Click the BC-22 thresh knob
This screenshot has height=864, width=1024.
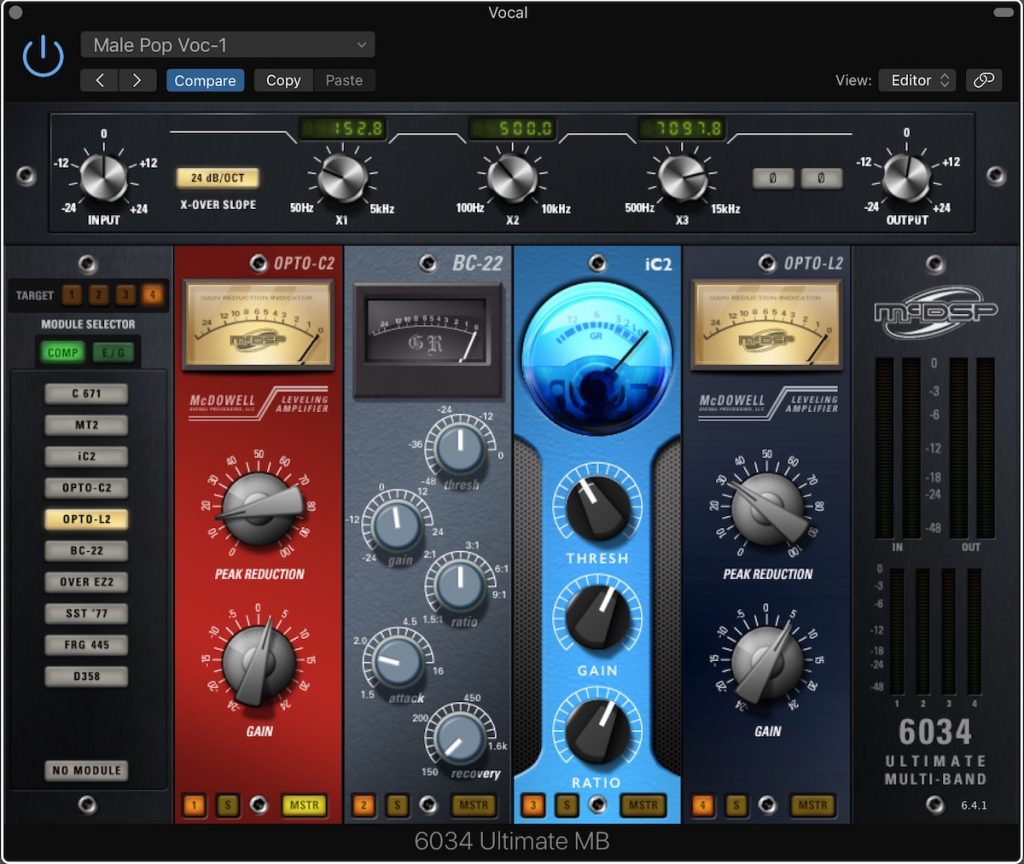click(x=460, y=448)
